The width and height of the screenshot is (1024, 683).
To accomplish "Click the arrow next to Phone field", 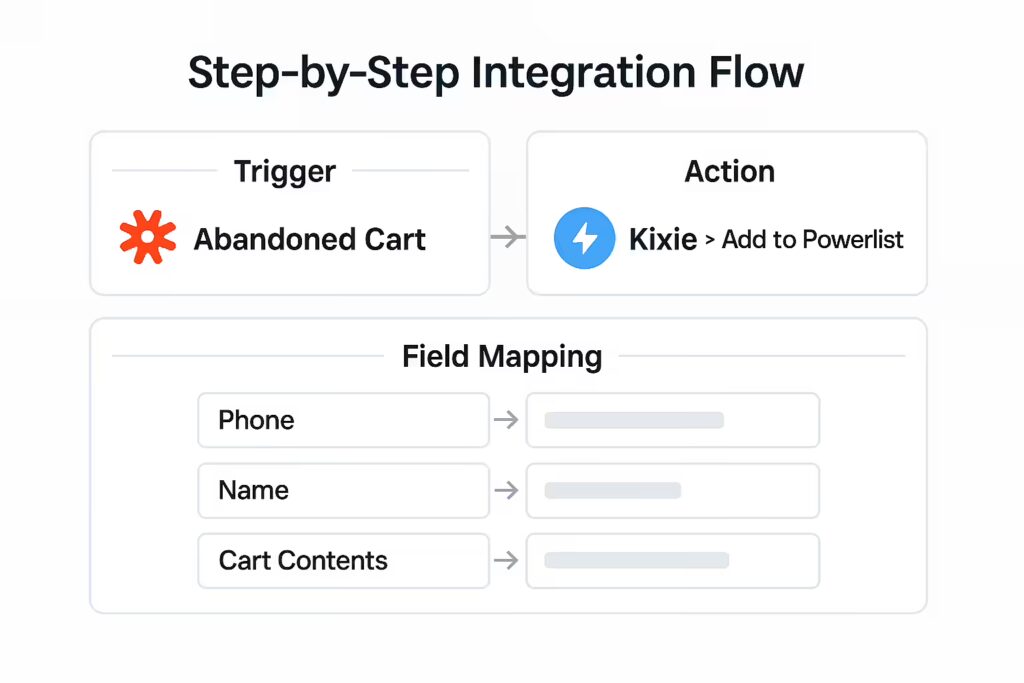I will pos(506,419).
